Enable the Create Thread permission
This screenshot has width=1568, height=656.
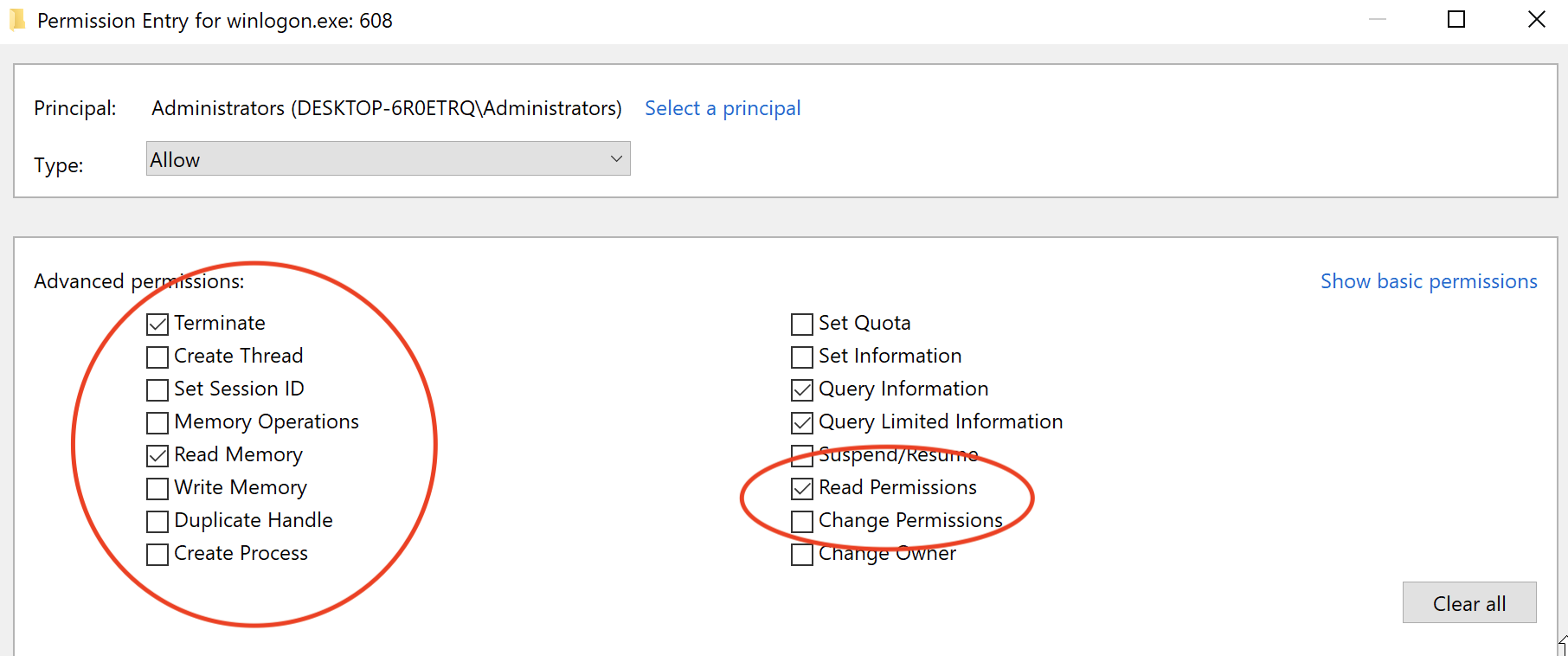click(x=157, y=357)
